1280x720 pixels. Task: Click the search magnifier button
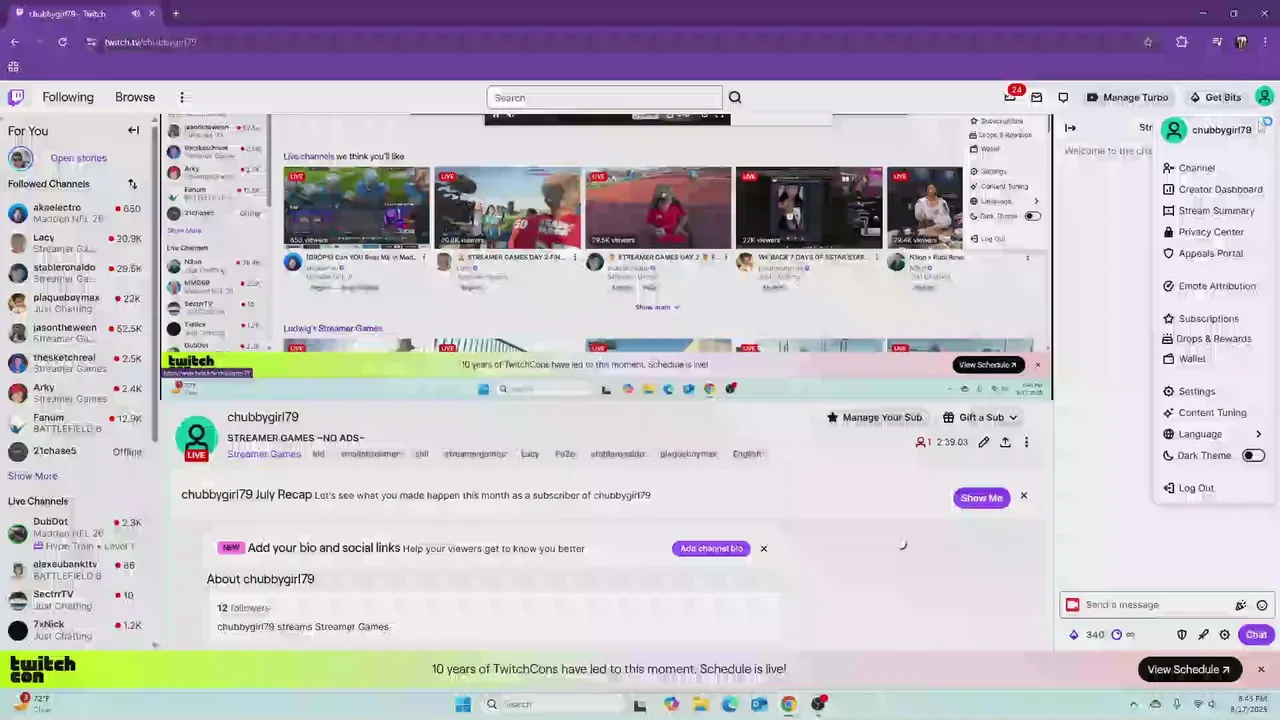735,97
